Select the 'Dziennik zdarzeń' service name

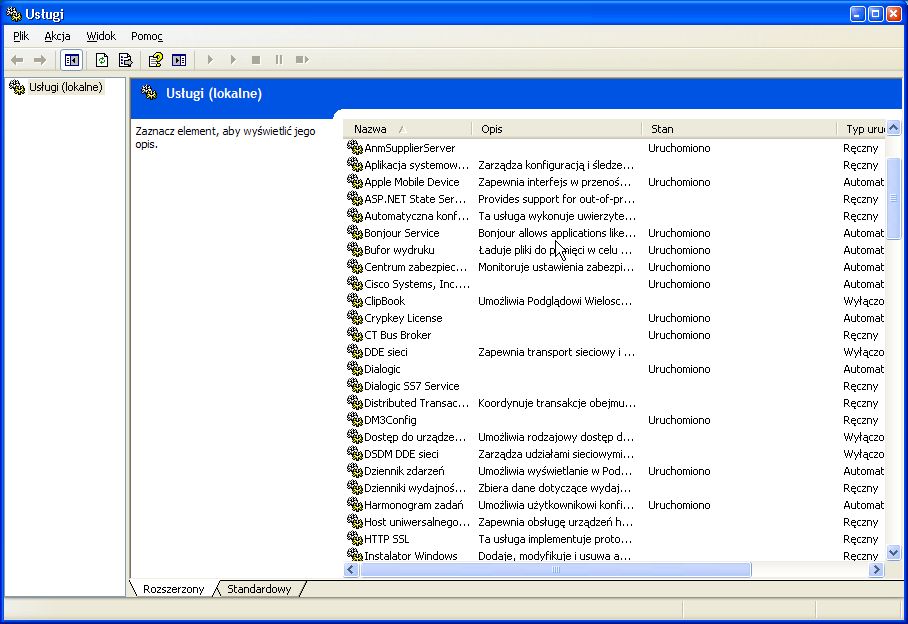point(404,471)
